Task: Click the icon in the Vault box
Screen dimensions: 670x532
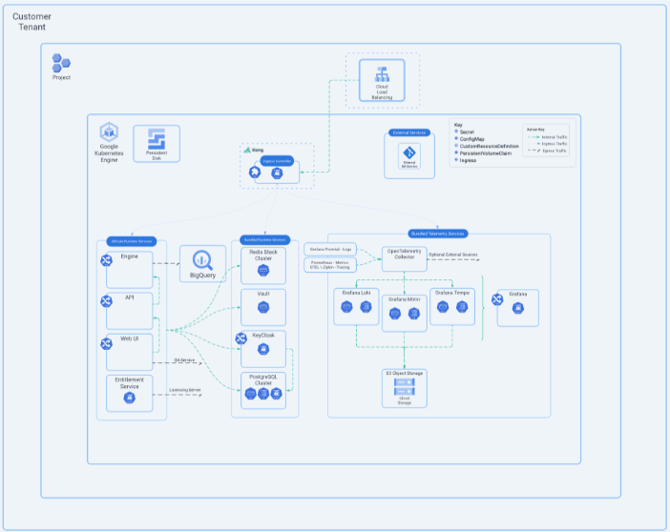Action: (x=263, y=307)
